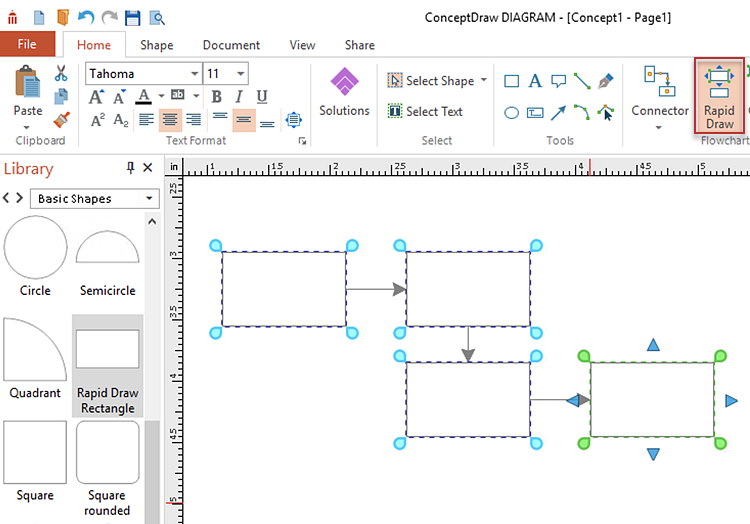Open the font size 11 dropdown
Viewport: 750px width, 524px height.
click(241, 74)
